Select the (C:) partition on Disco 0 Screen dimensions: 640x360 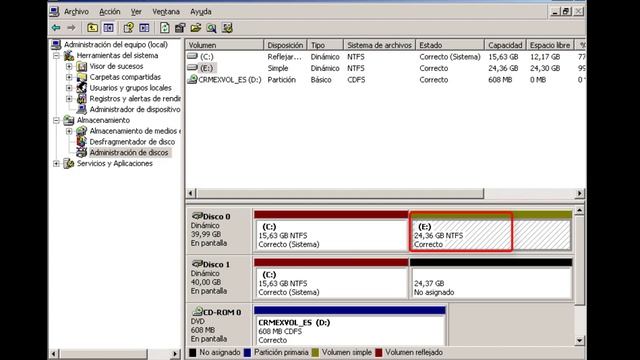click(331, 231)
